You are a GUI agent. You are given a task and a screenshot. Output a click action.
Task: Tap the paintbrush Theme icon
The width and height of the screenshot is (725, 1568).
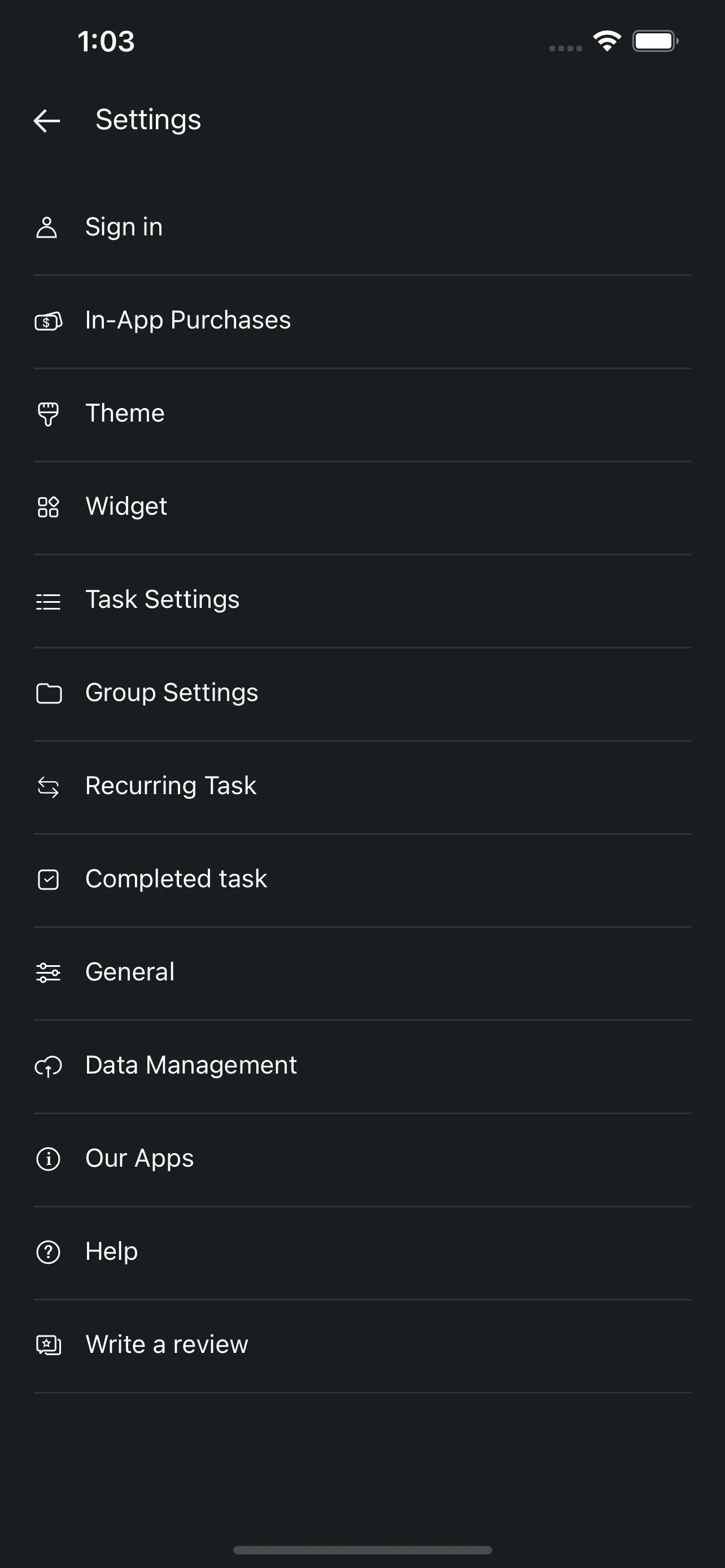pos(48,414)
